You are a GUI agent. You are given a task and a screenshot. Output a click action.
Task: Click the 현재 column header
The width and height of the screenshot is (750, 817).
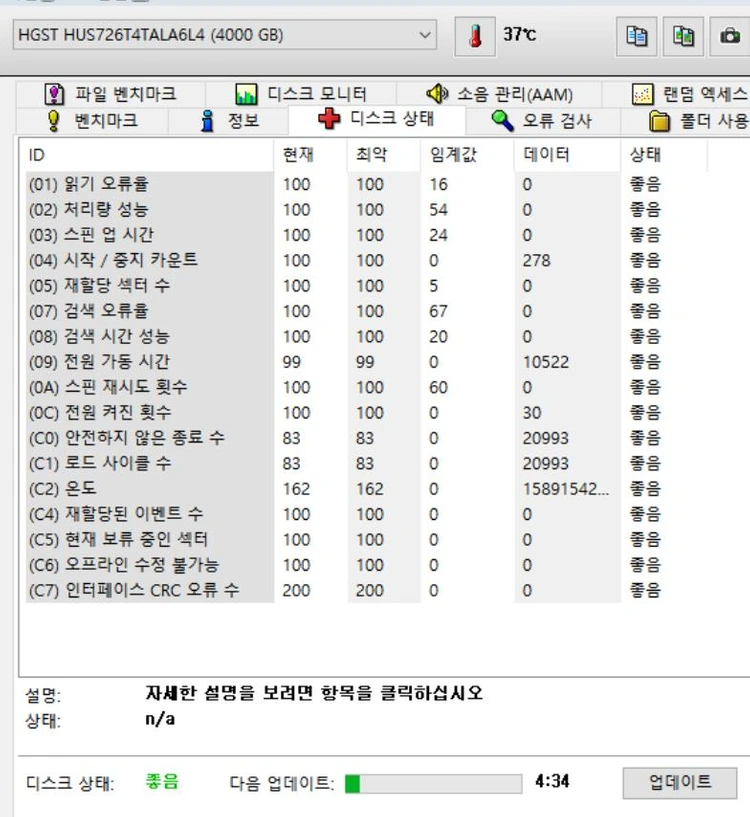(x=311, y=155)
